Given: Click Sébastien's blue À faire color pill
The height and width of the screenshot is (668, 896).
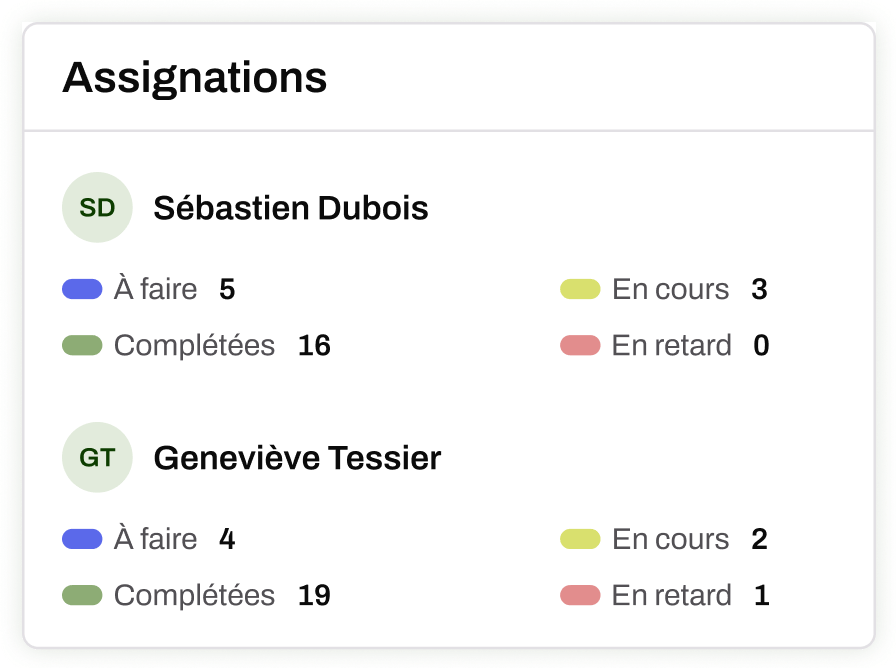Looking at the screenshot, I should [82, 290].
